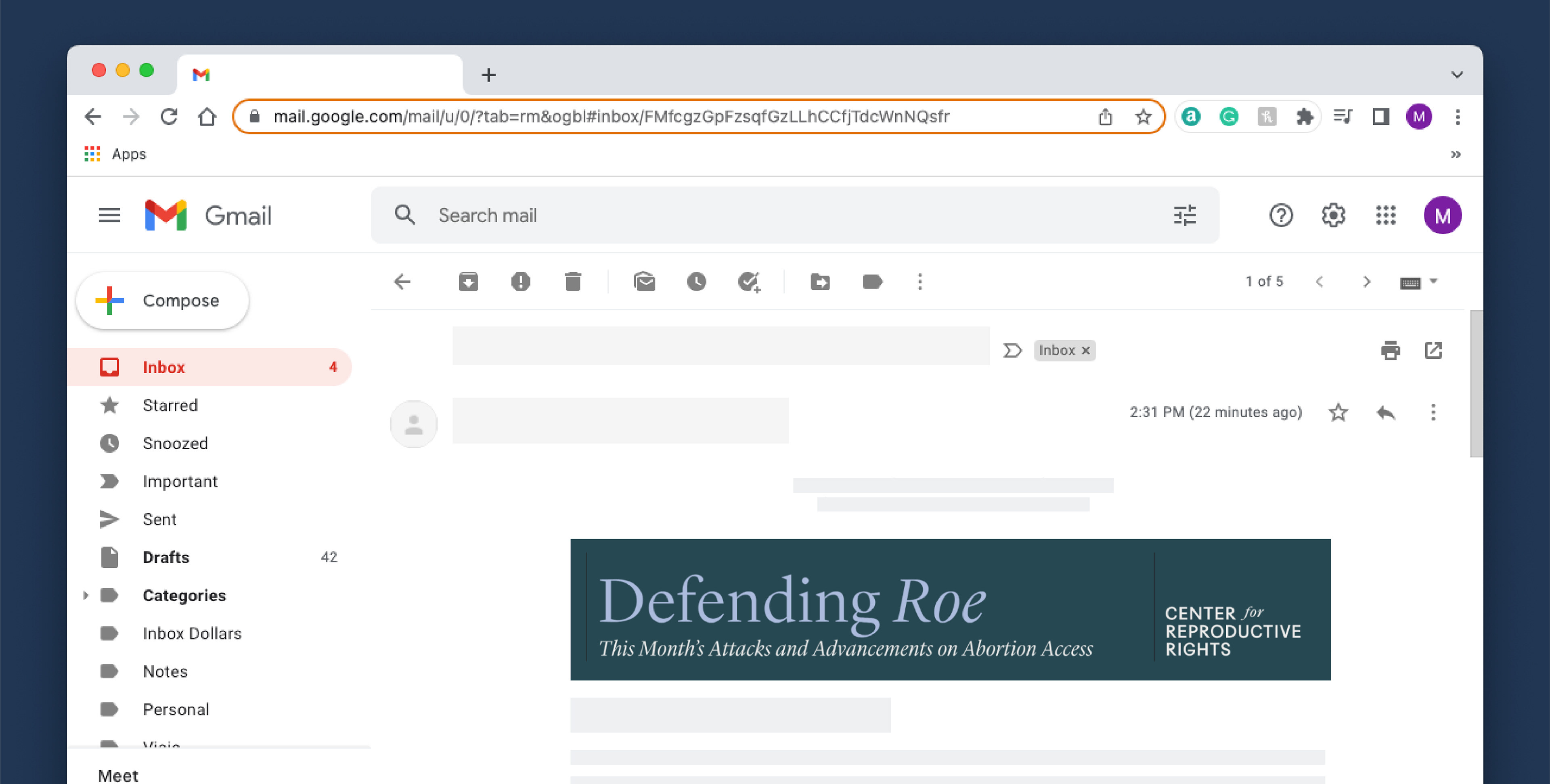Open a new browser tab
The image size is (1550, 784).
coord(488,75)
